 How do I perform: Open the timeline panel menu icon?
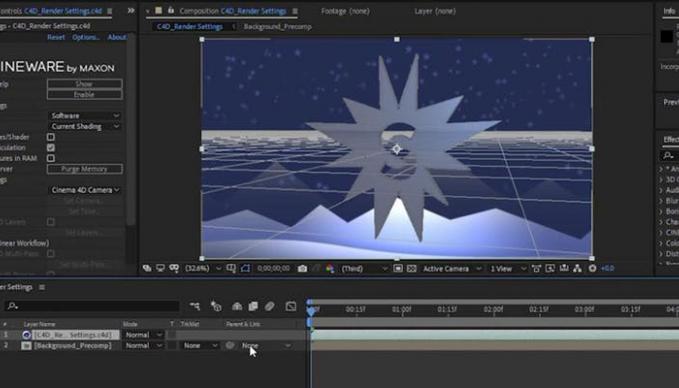pos(42,287)
